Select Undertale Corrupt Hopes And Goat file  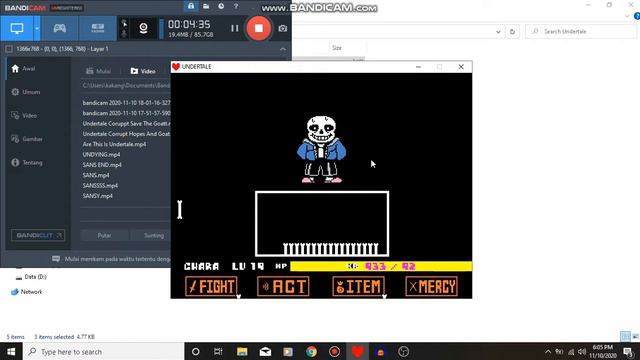[x=126, y=134]
